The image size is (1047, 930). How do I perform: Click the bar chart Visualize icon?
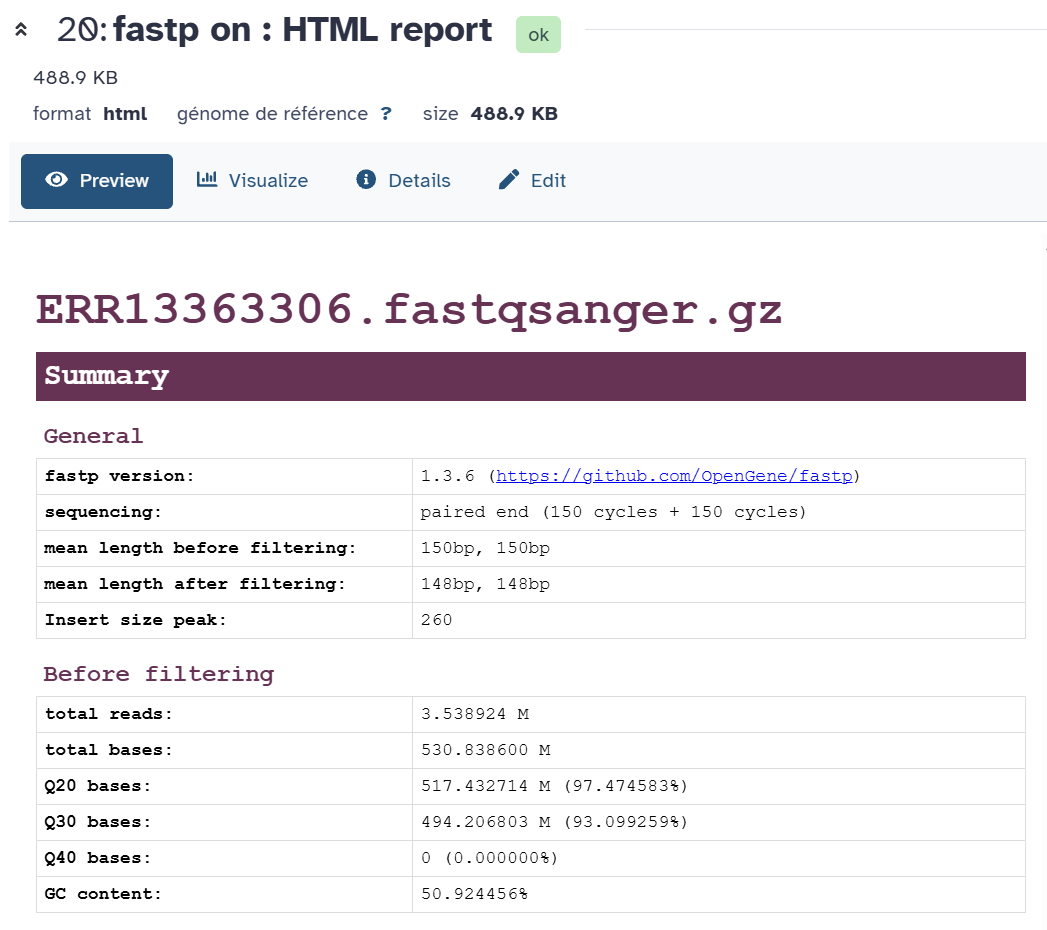(207, 179)
